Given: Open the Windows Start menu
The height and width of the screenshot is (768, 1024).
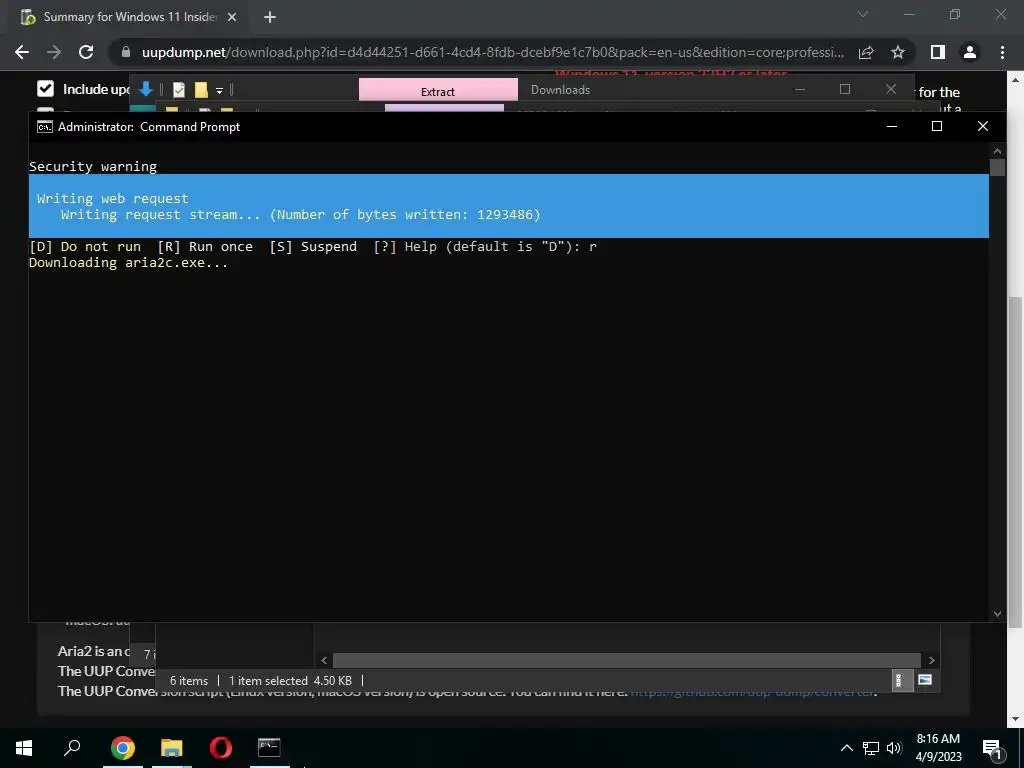Looking at the screenshot, I should coord(24,748).
